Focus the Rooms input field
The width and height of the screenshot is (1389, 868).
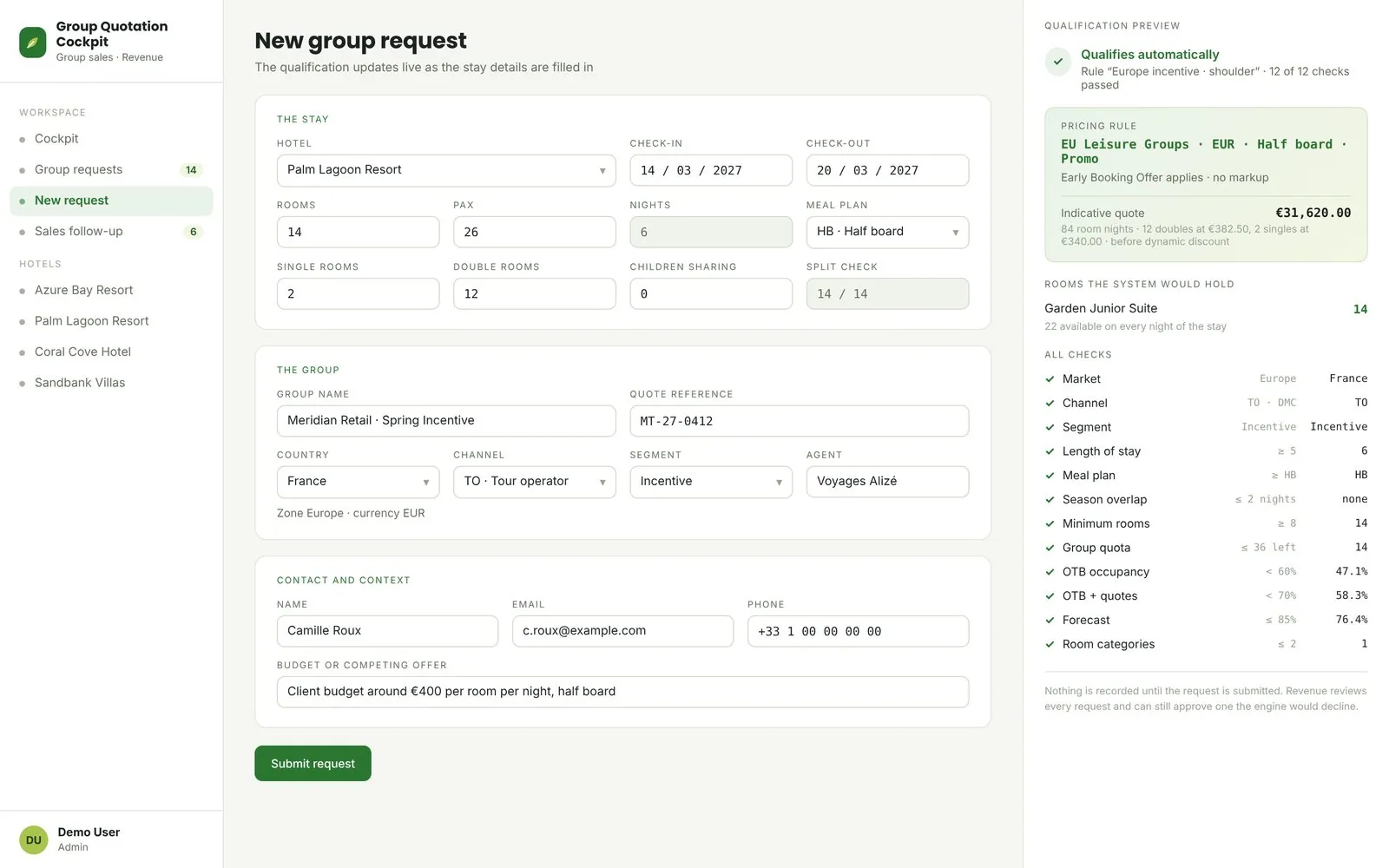[358, 232]
